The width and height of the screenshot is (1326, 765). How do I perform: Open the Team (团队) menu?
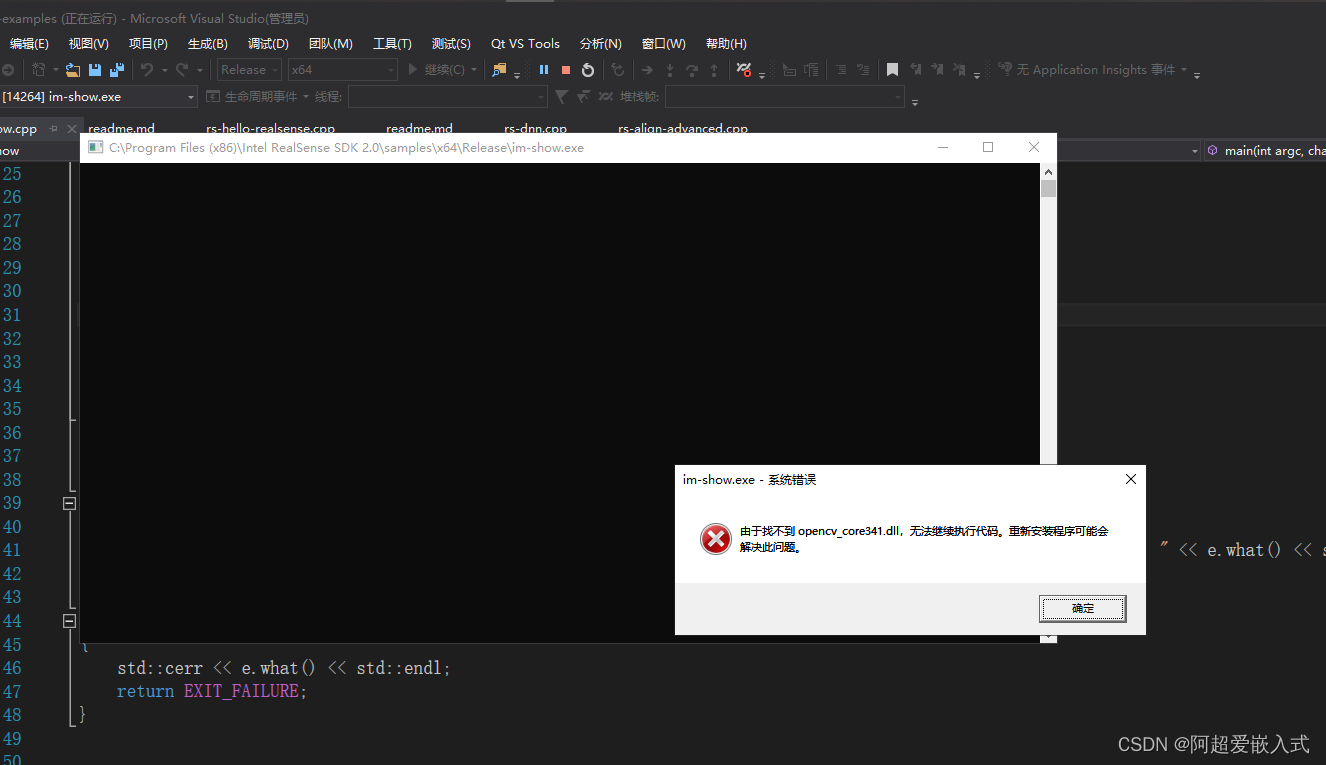click(331, 44)
